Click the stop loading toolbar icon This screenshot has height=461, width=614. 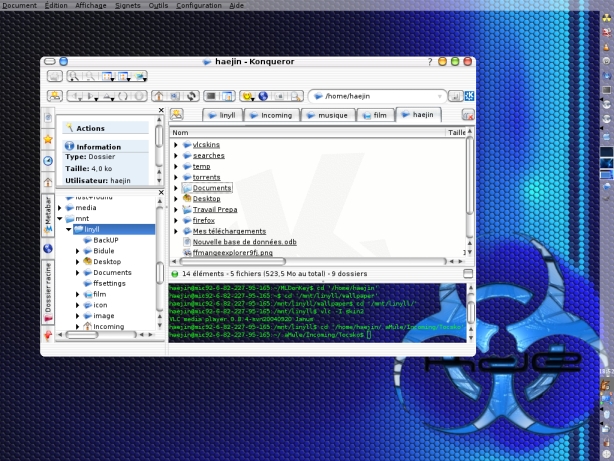139,96
